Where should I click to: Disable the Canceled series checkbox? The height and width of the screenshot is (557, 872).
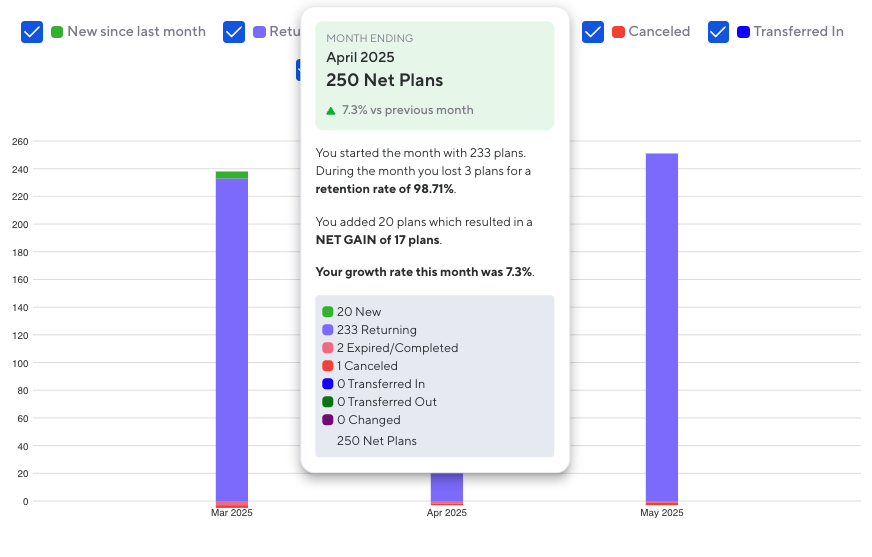(593, 32)
